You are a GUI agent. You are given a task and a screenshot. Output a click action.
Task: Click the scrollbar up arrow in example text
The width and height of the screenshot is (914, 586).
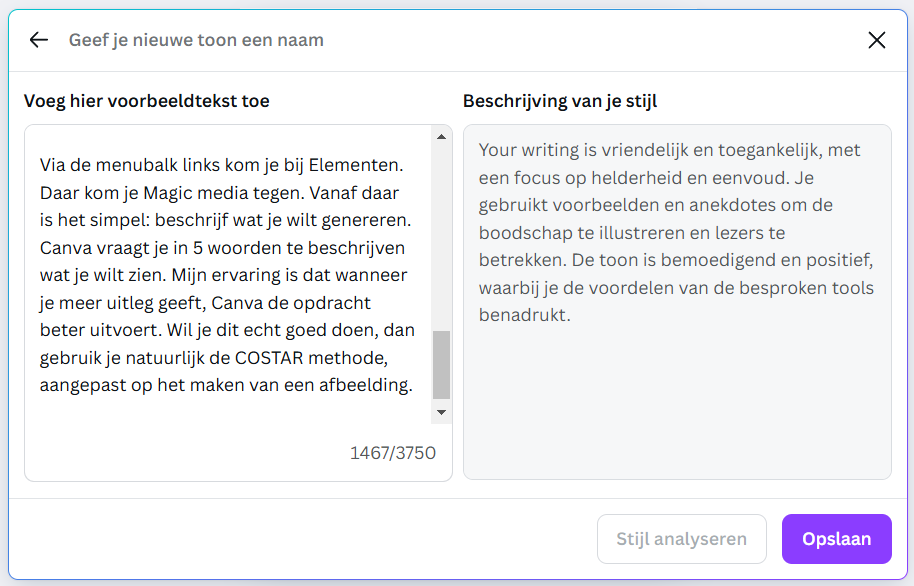point(441,136)
